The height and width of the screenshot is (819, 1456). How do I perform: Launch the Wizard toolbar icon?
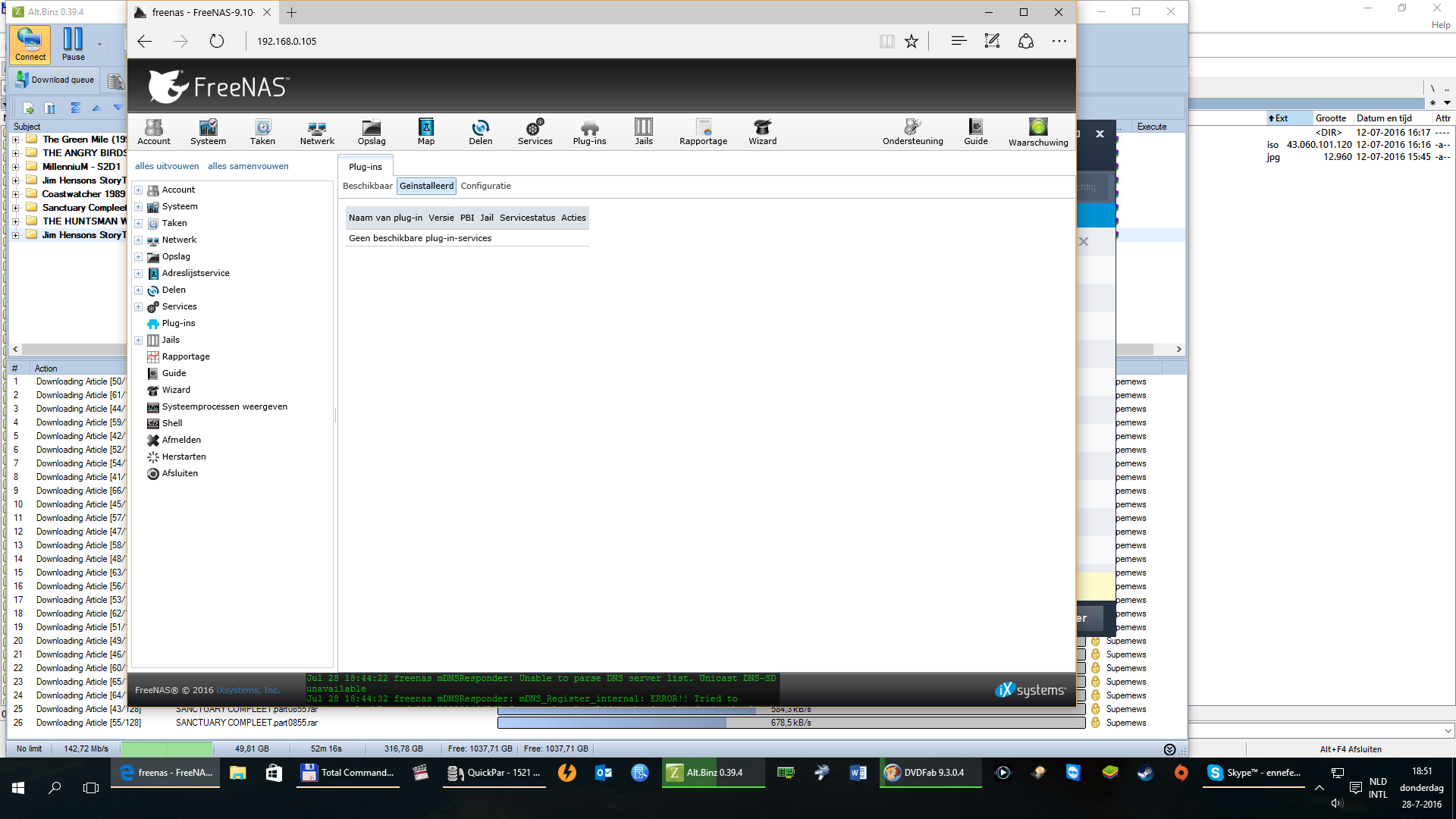(762, 131)
